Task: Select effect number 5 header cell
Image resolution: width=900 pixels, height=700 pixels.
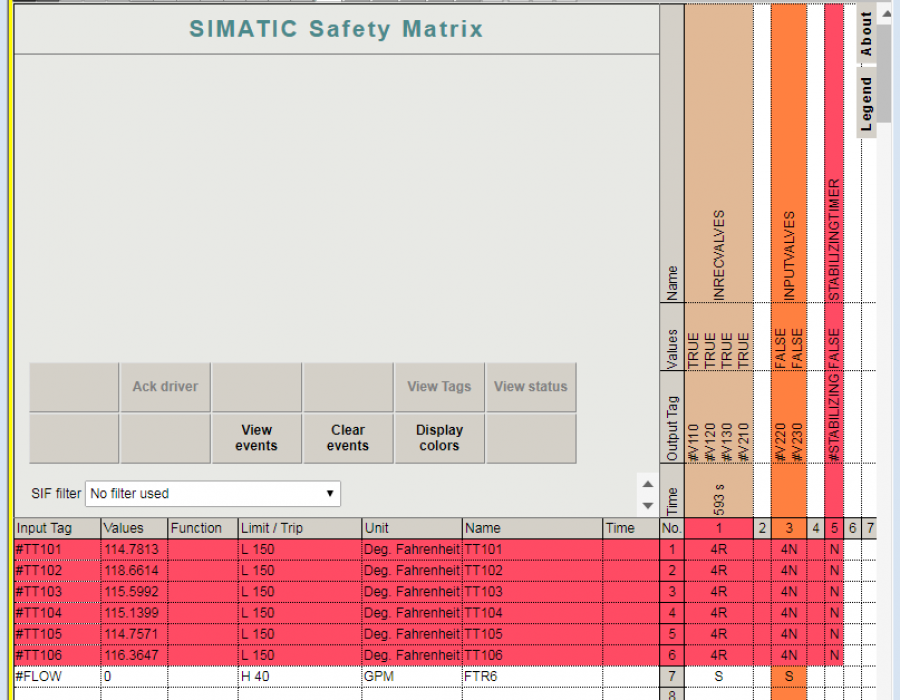Action: click(834, 528)
